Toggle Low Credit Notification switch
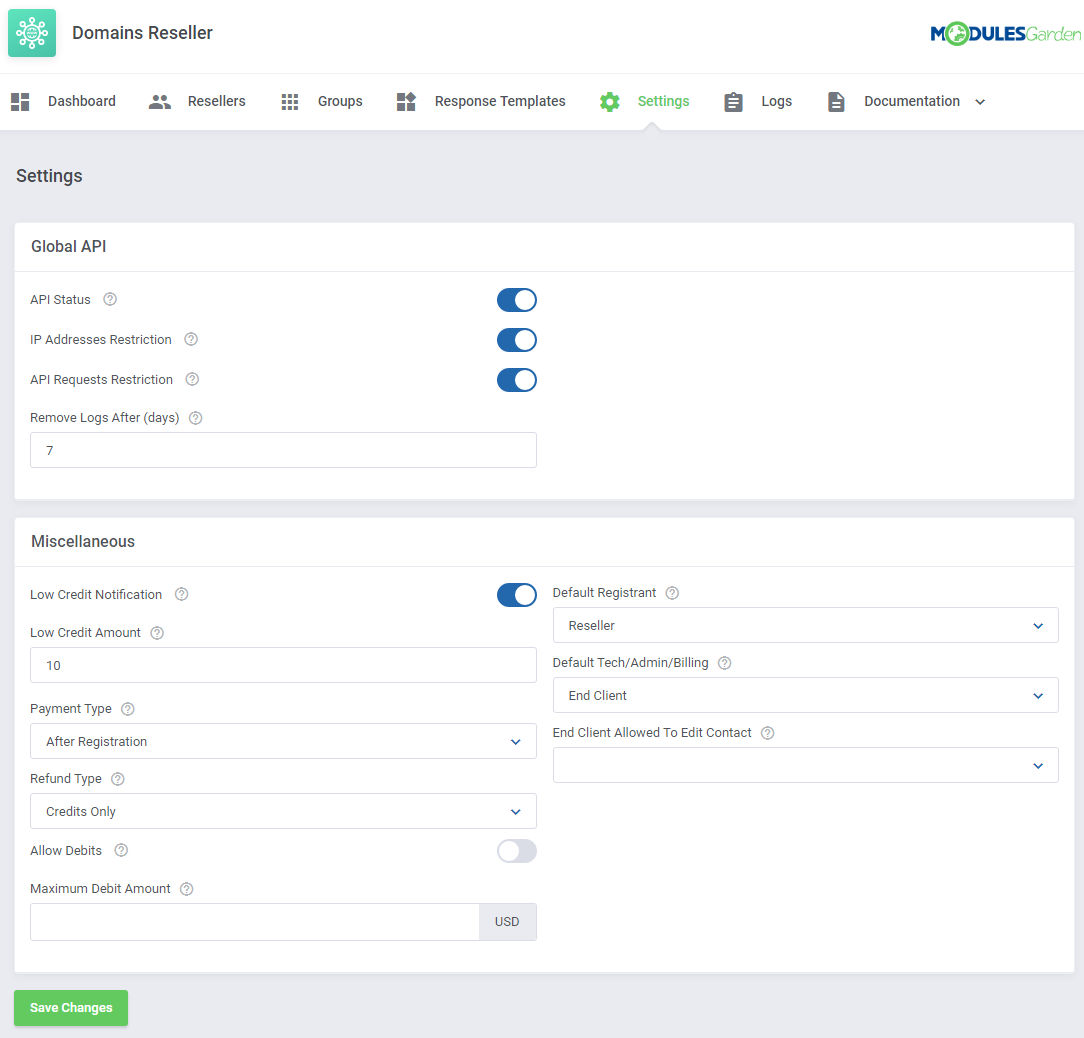Viewport: 1084px width, 1038px height. 516,595
